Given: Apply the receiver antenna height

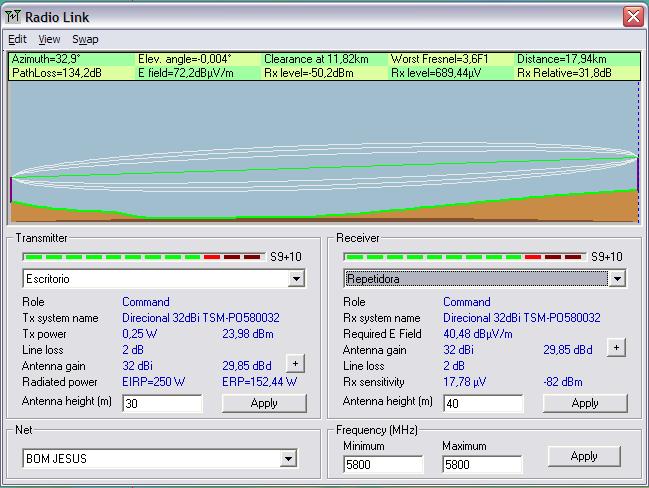Looking at the screenshot, I should [x=585, y=403].
